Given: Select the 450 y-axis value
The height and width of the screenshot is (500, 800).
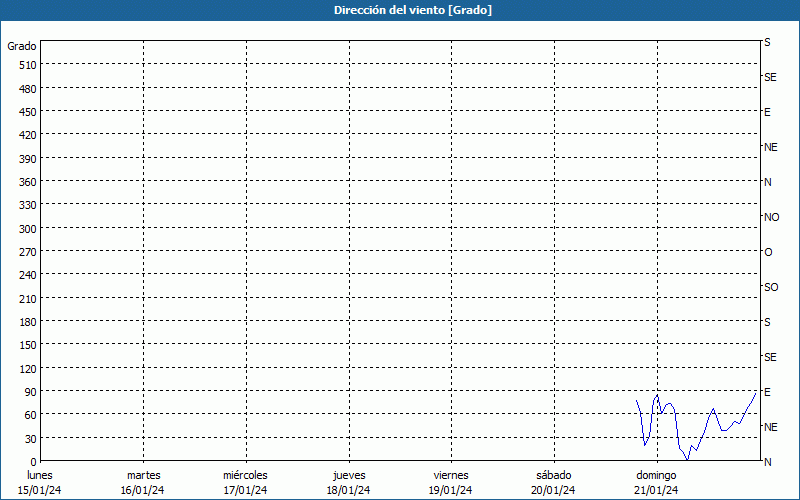Looking at the screenshot, I should (28, 112).
